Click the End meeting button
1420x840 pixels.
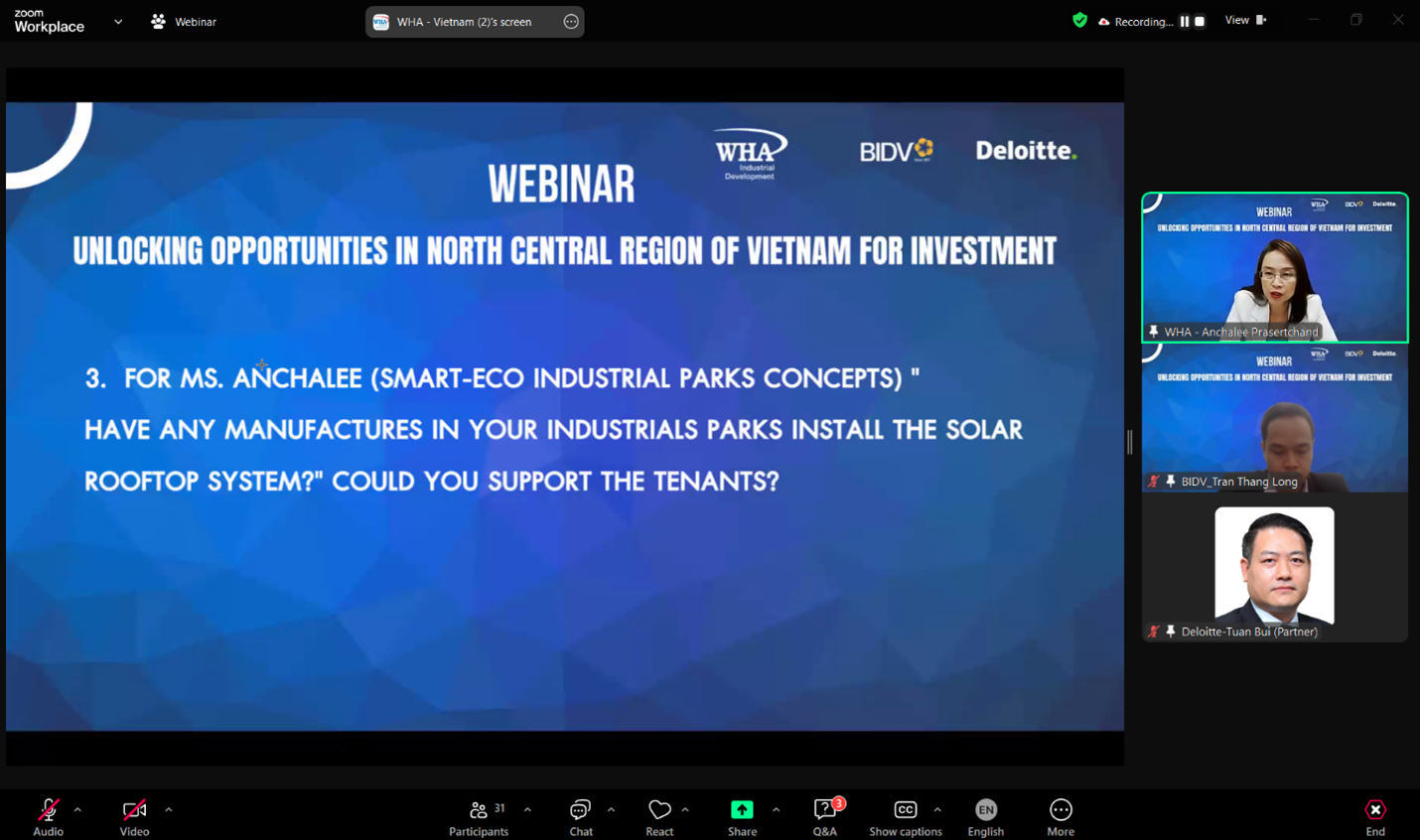(x=1374, y=817)
